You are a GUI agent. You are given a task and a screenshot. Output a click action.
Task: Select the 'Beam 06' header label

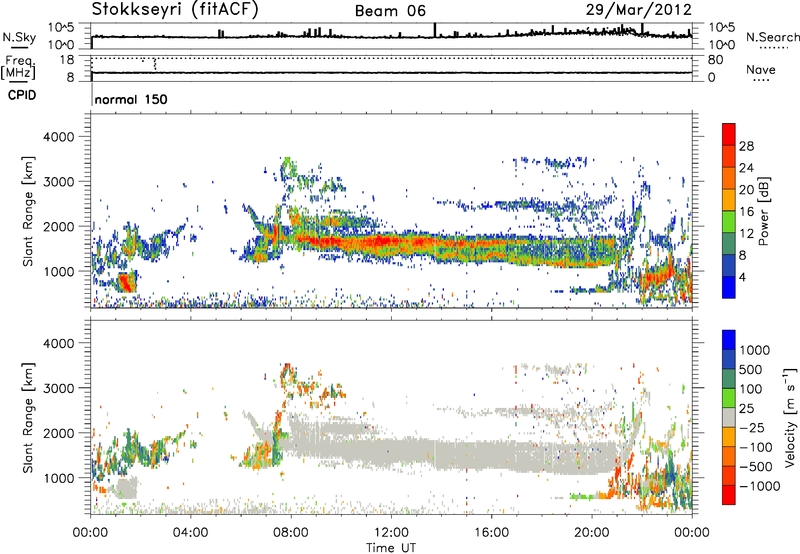coord(390,11)
